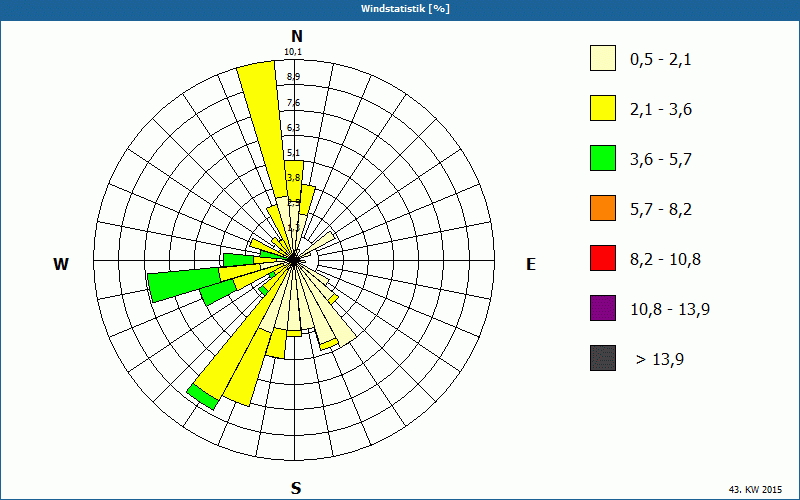Click the '43. KW 2015' date text
Image resolution: width=800 pixels, height=500 pixels.
coord(755,489)
